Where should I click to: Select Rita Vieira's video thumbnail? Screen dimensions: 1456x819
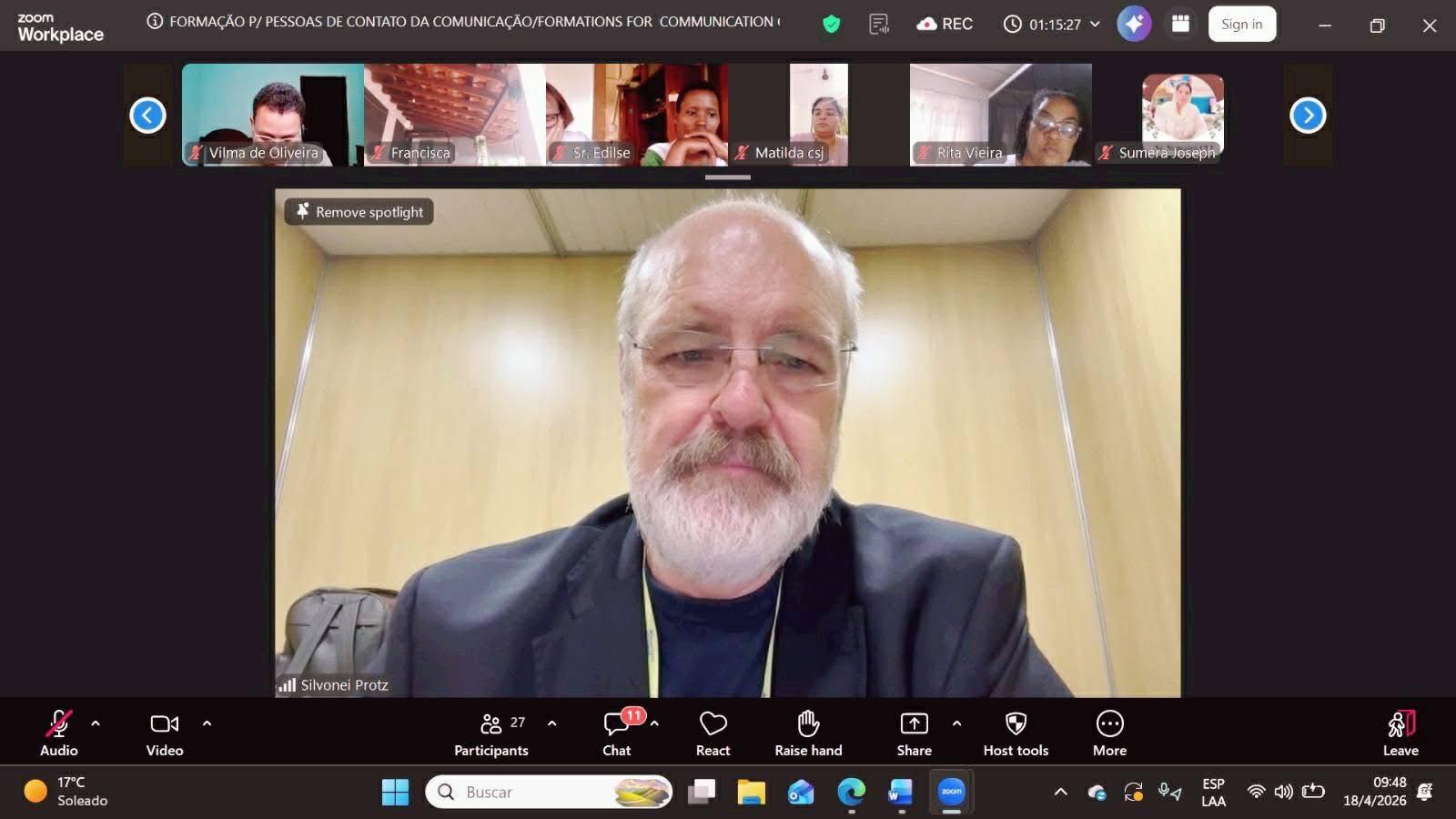[1000, 115]
